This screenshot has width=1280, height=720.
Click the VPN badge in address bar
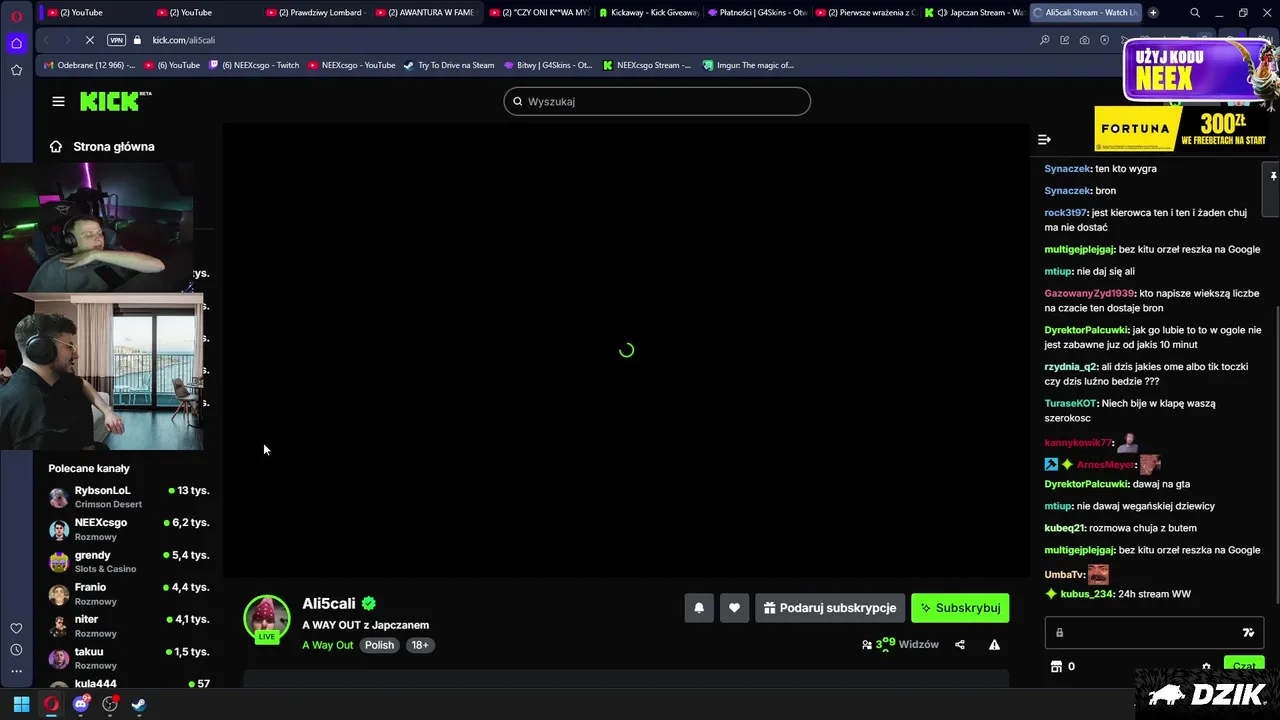(x=116, y=40)
